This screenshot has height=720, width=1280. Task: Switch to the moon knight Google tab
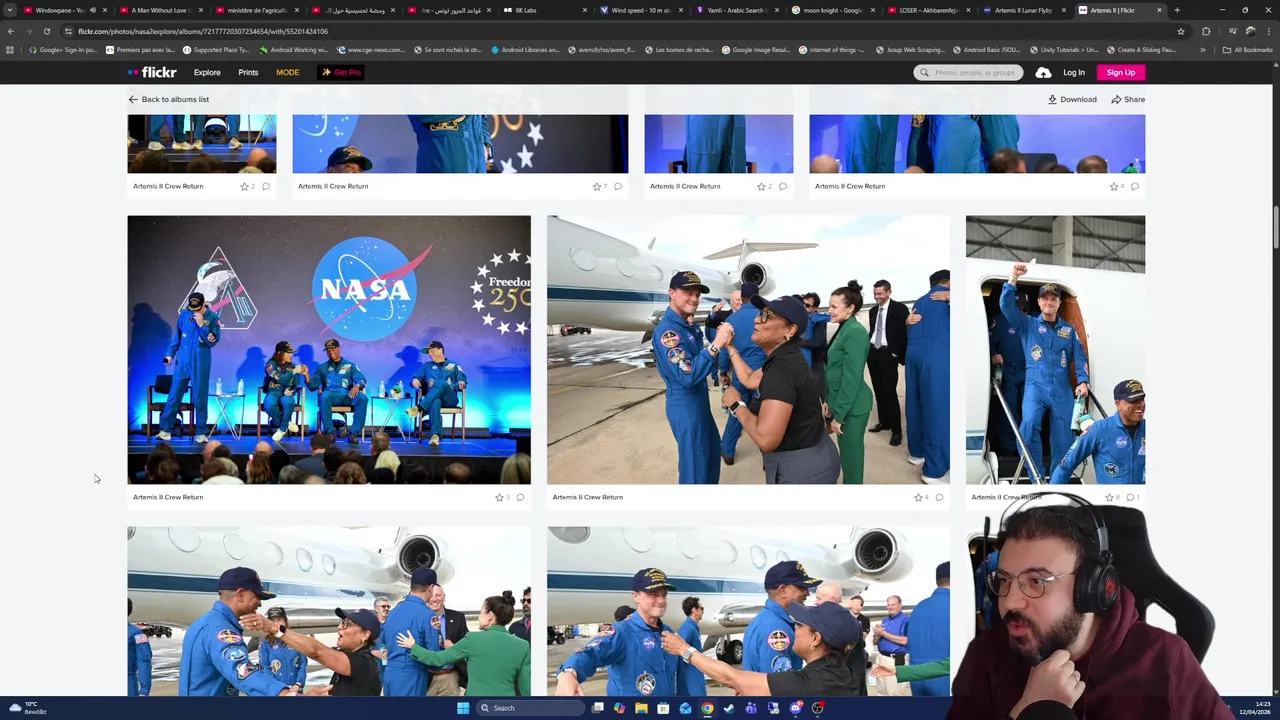(x=832, y=10)
